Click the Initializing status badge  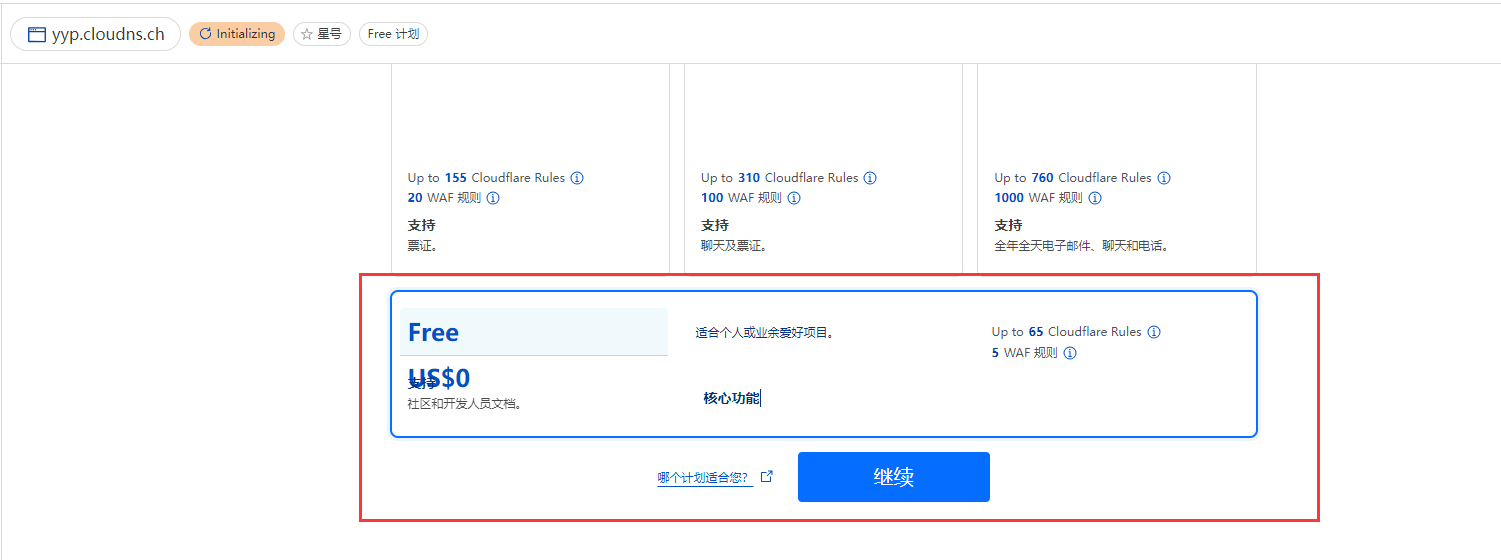[237, 34]
